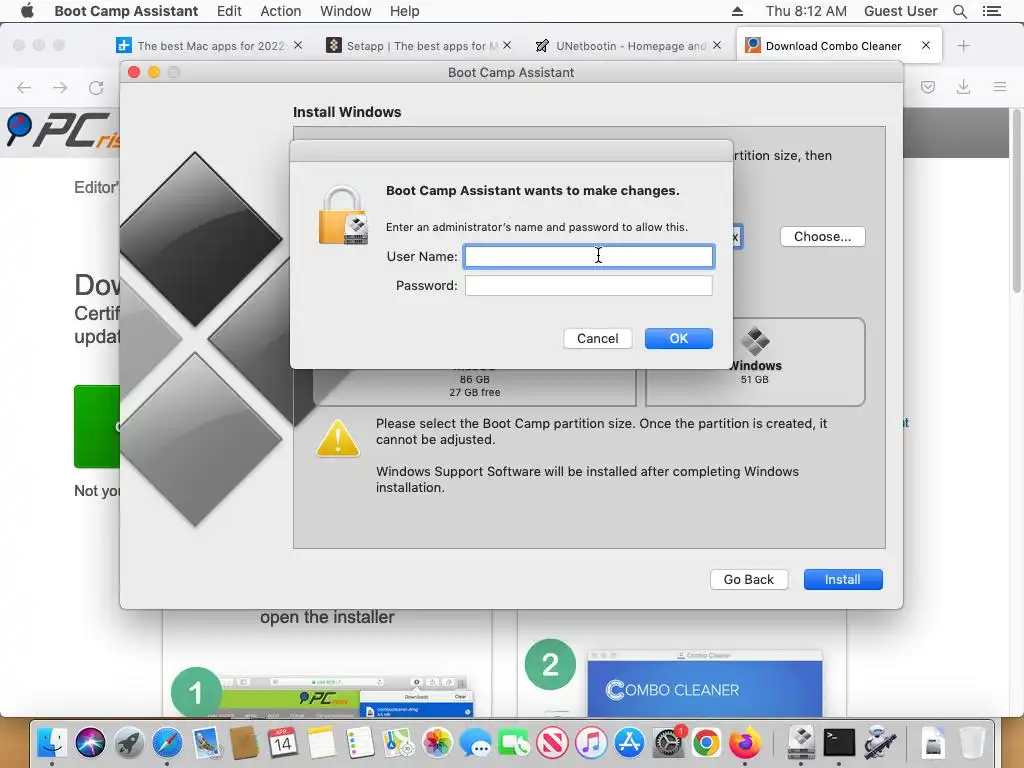This screenshot has height=768, width=1024.
Task: Open the Music app in Dock
Action: coord(591,743)
